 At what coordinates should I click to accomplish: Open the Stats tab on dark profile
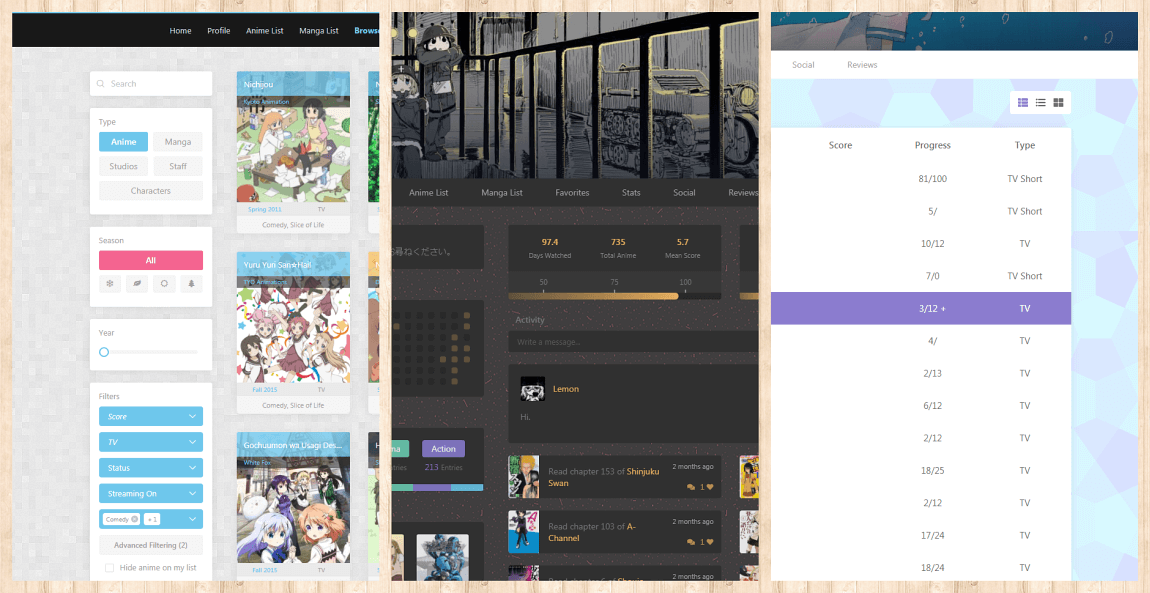(x=631, y=193)
